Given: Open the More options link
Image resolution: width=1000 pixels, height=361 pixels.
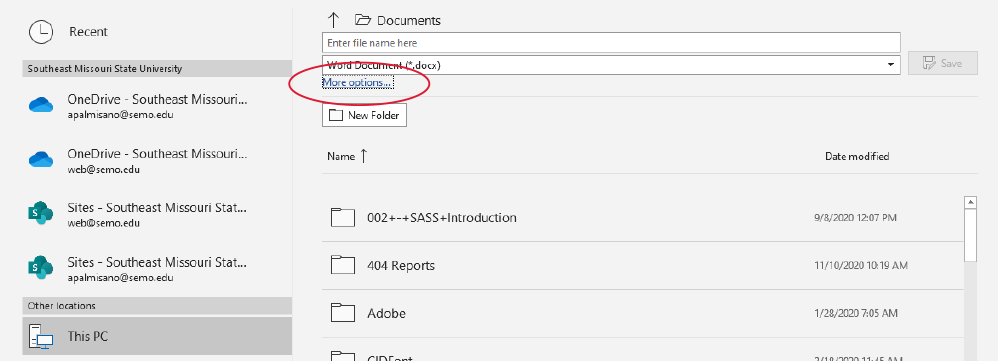Looking at the screenshot, I should coord(357,83).
